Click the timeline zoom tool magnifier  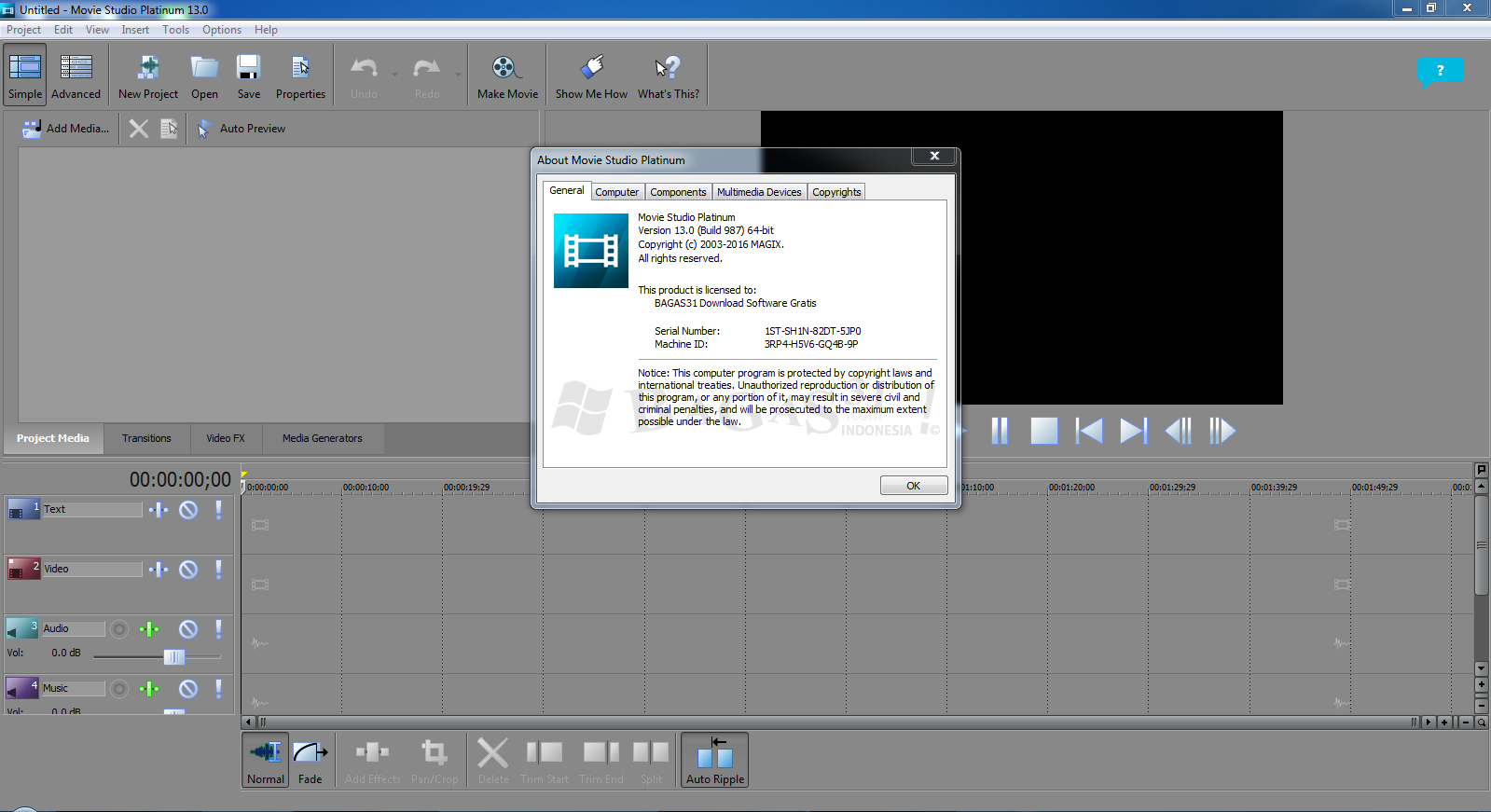(1482, 723)
